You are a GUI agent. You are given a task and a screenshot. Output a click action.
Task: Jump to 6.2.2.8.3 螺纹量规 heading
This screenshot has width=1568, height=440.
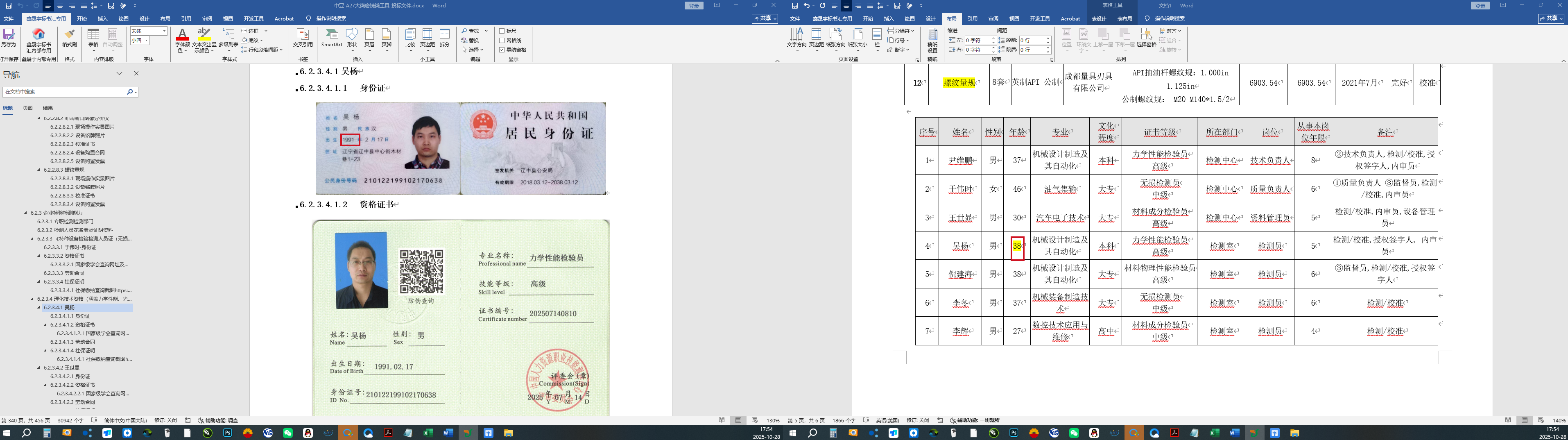coord(64,170)
